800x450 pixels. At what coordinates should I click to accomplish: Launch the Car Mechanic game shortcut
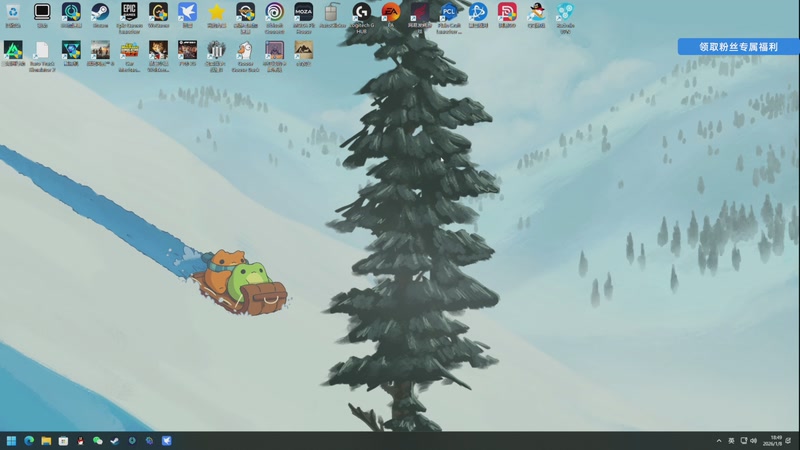[129, 56]
